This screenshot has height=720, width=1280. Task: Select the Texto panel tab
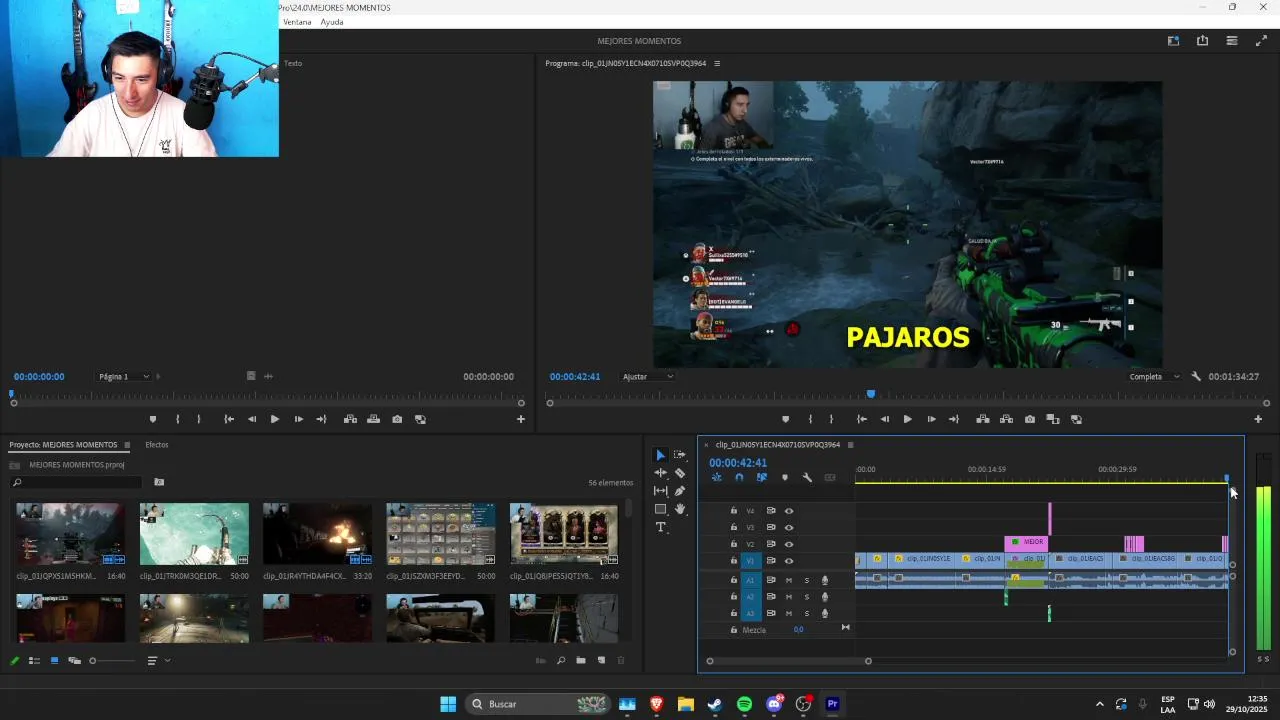(293, 63)
